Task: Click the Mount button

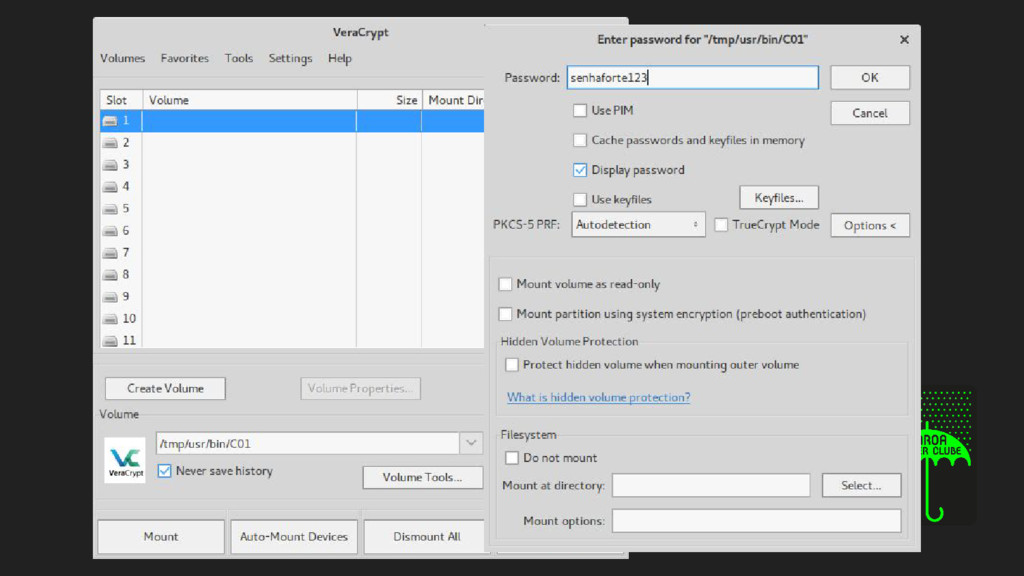Action: [161, 537]
